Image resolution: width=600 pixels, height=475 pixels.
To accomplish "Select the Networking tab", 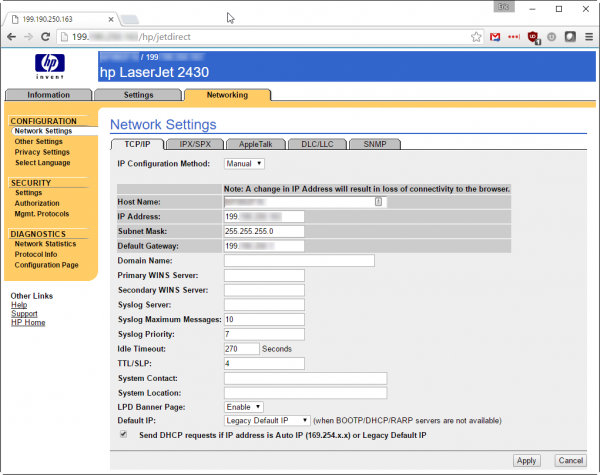I will [x=227, y=95].
